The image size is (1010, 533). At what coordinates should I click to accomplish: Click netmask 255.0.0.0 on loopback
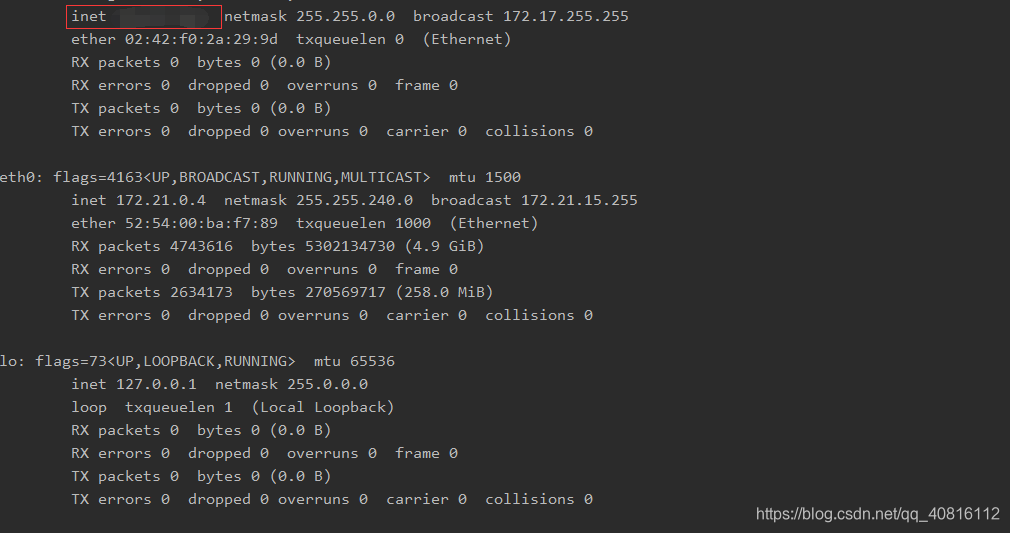[291, 384]
